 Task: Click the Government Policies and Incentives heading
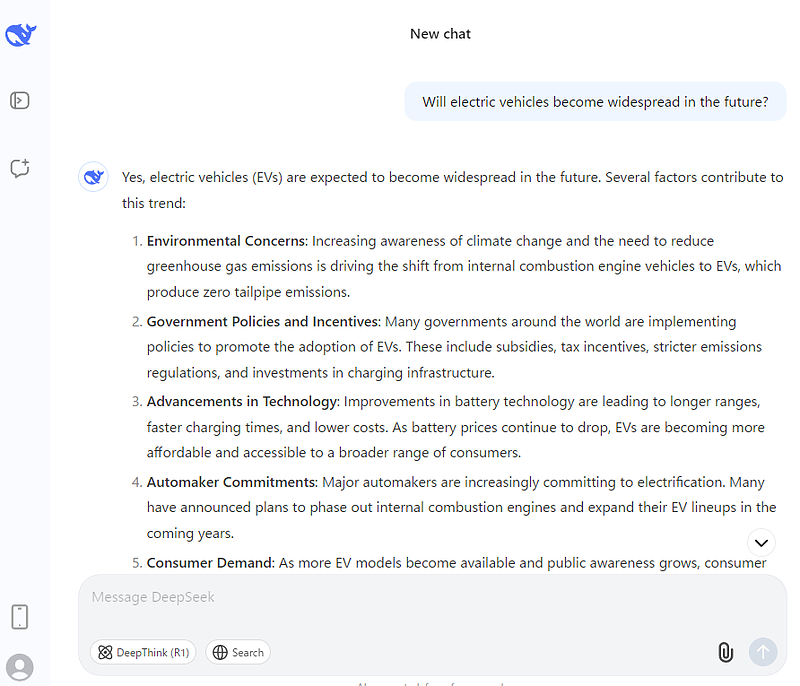click(x=262, y=322)
